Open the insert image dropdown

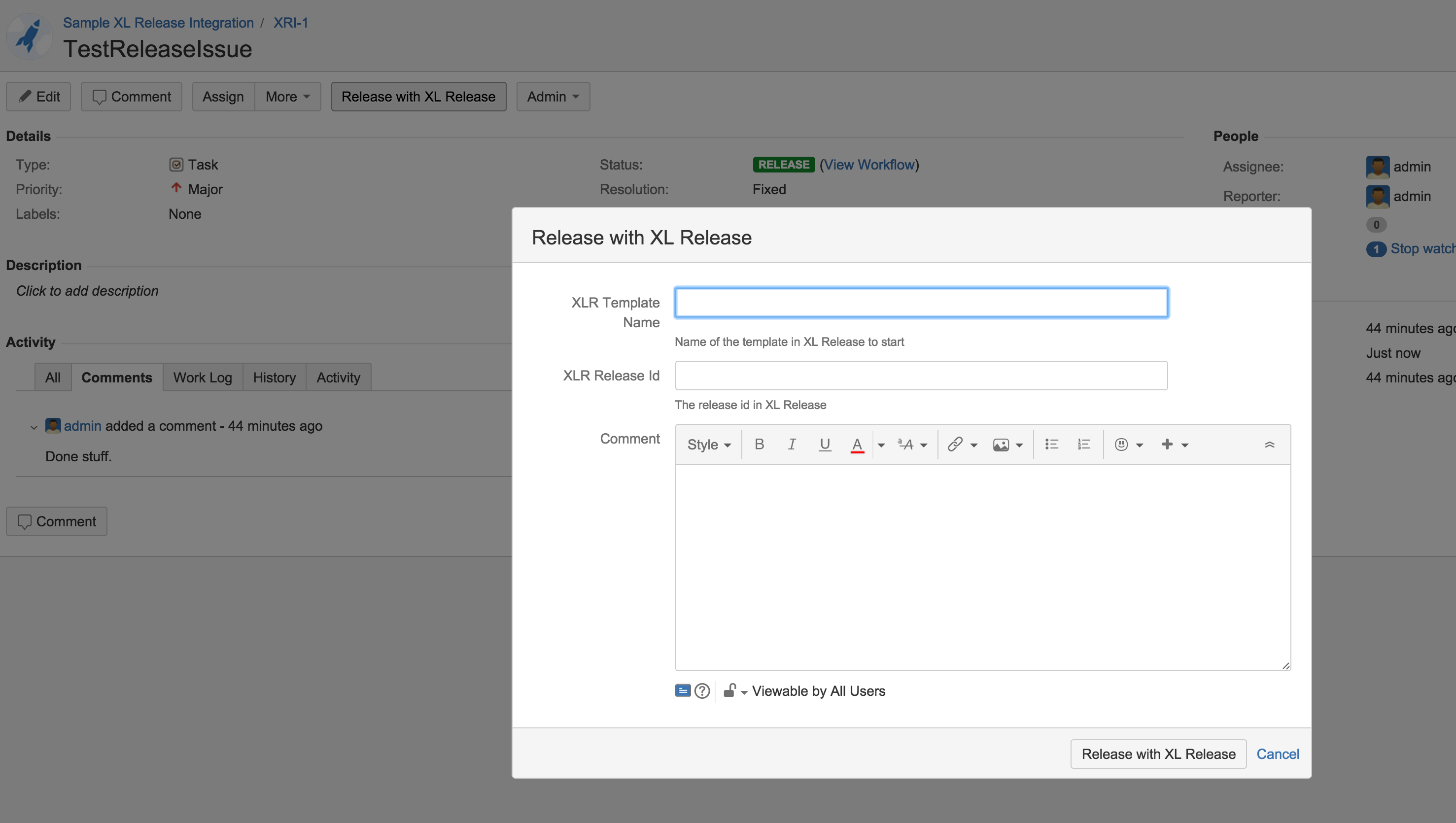pyautogui.click(x=1007, y=445)
